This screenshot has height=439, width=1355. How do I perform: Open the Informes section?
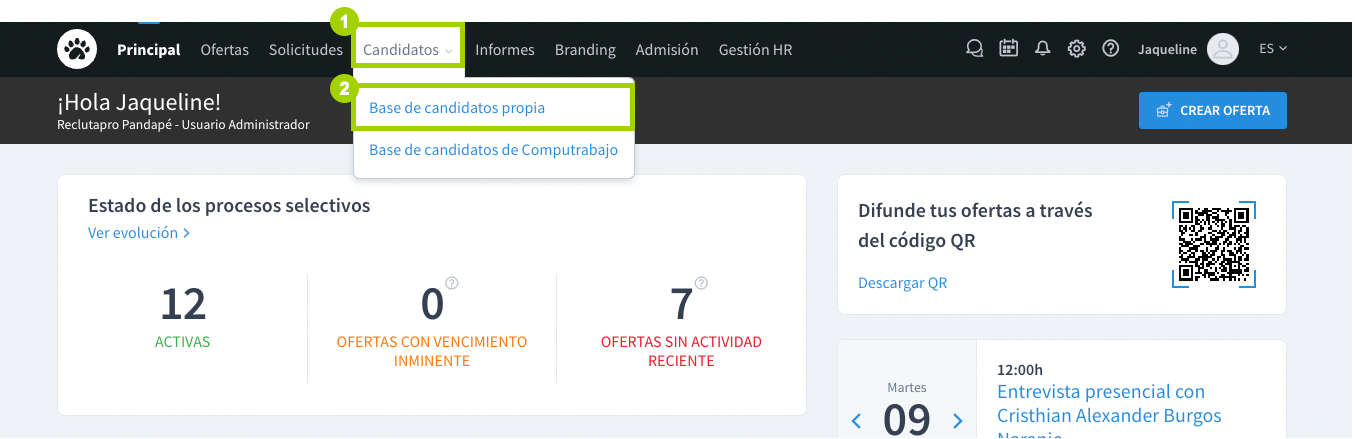pyautogui.click(x=504, y=50)
